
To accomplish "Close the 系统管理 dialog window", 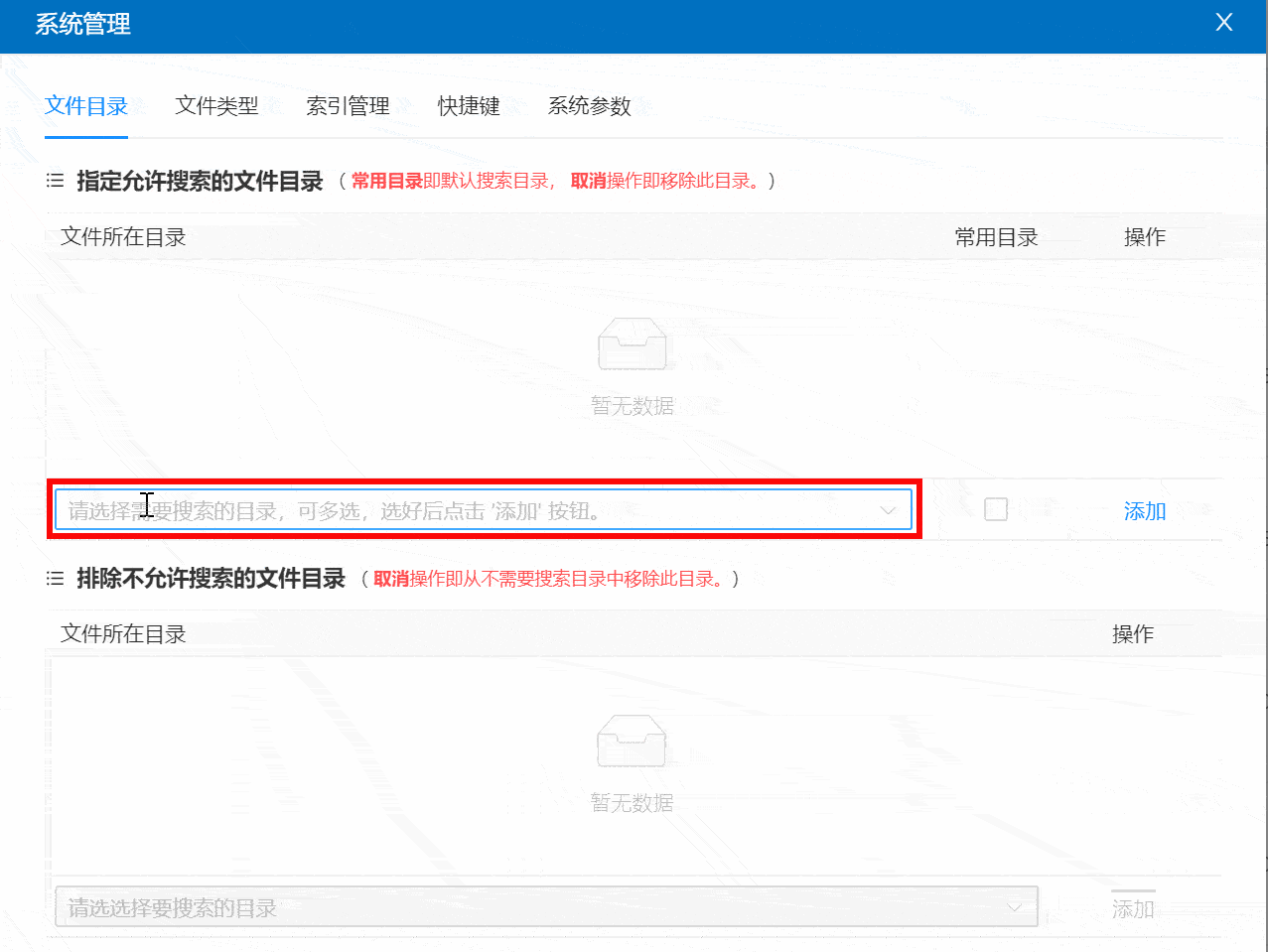I will pos(1223,23).
